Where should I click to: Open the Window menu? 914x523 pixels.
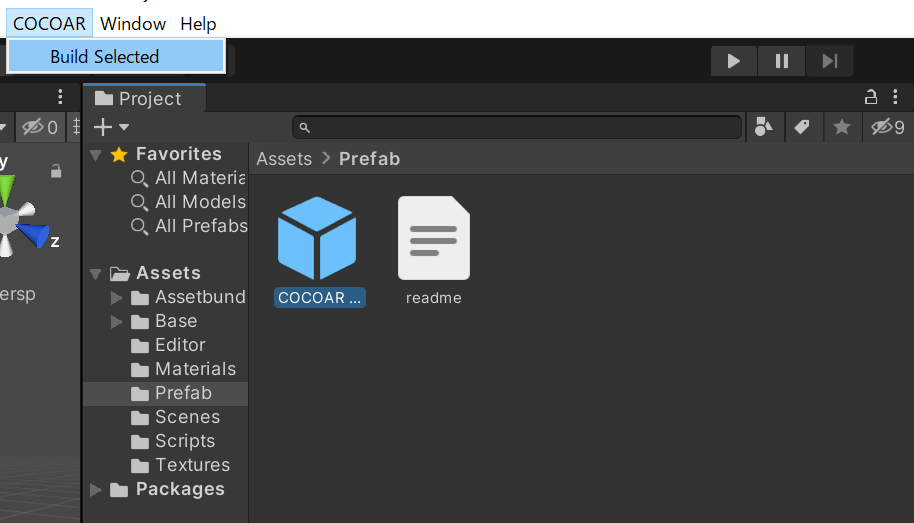(x=133, y=24)
